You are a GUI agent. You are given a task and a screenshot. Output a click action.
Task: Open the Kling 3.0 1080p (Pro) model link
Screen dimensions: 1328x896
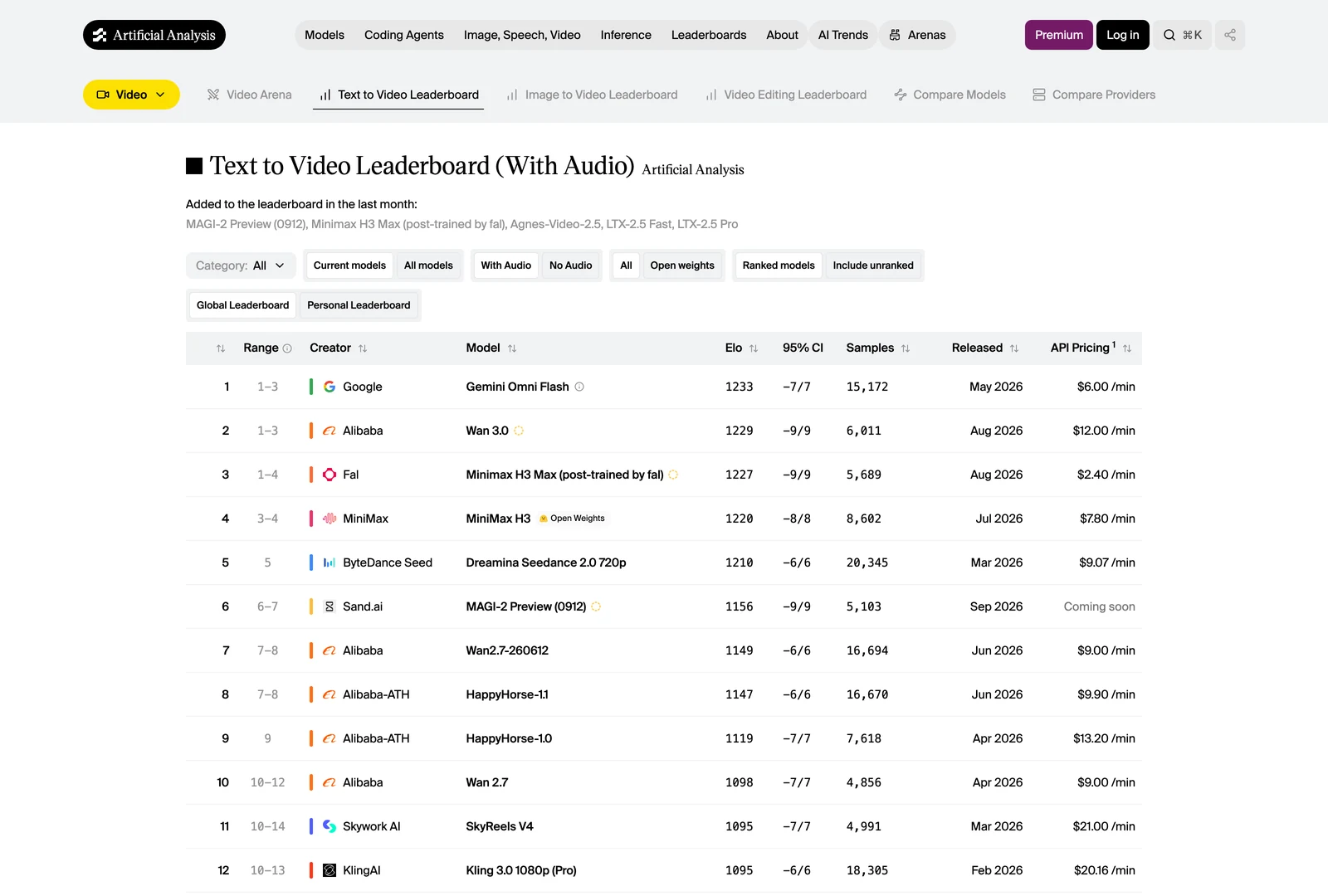click(x=521, y=870)
